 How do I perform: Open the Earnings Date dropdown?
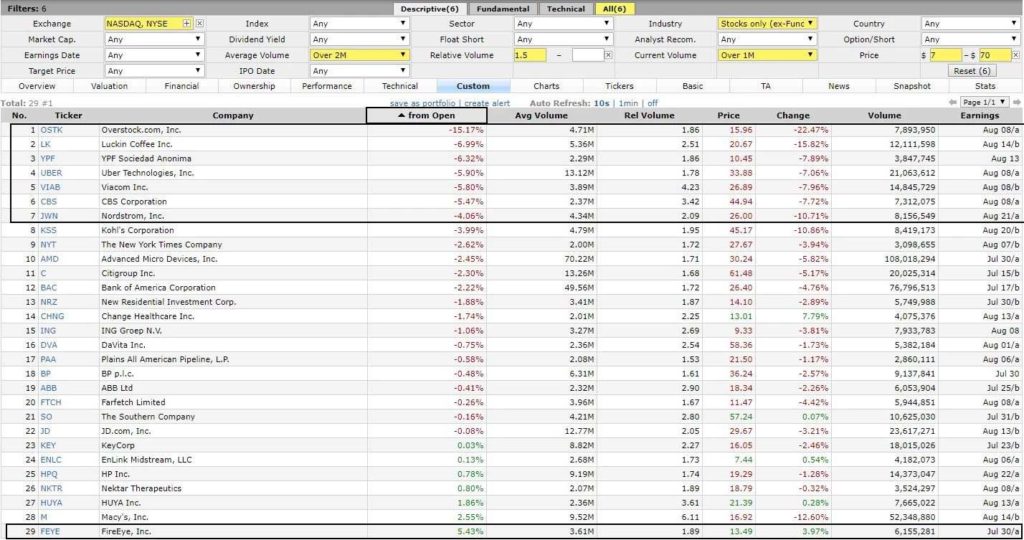[x=155, y=56]
